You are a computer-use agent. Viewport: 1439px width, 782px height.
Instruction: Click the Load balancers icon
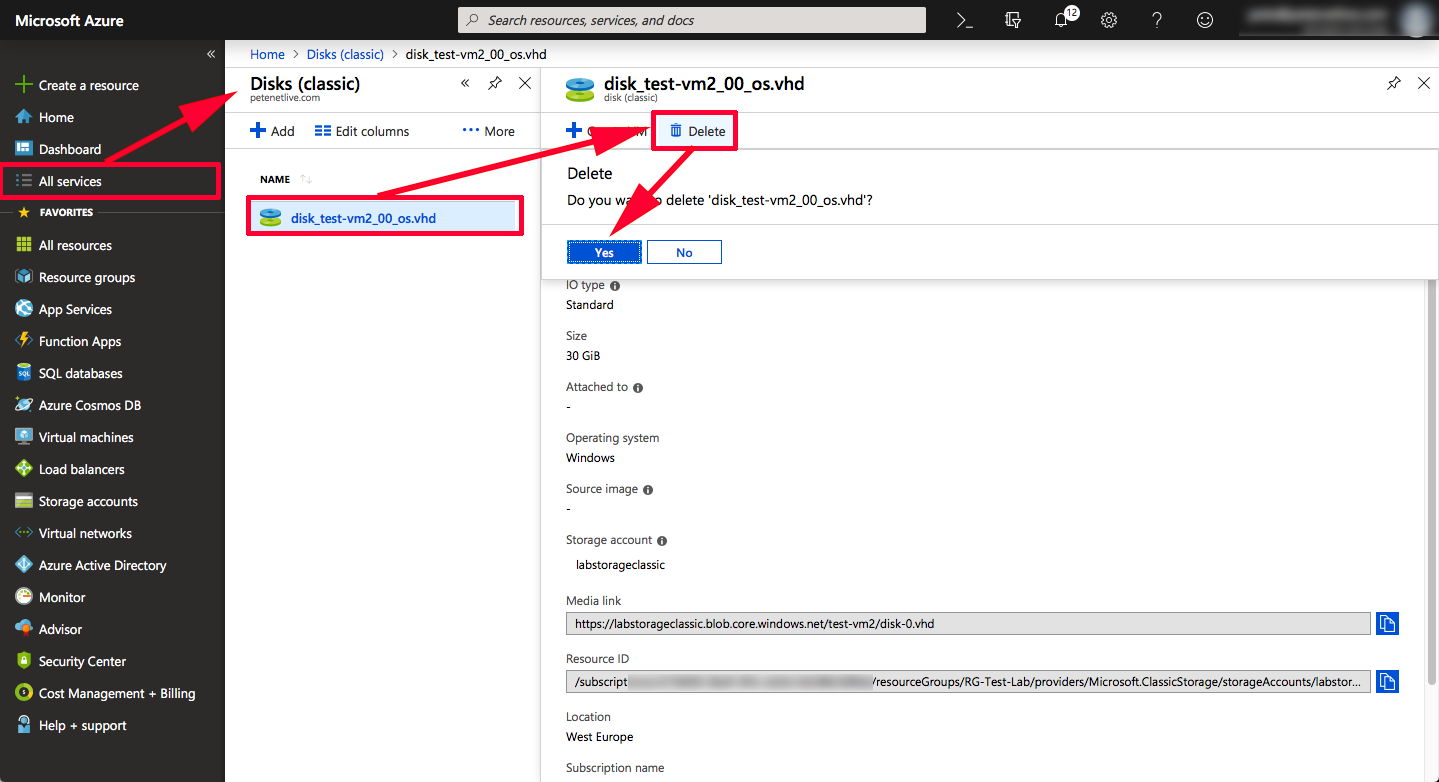(24, 469)
